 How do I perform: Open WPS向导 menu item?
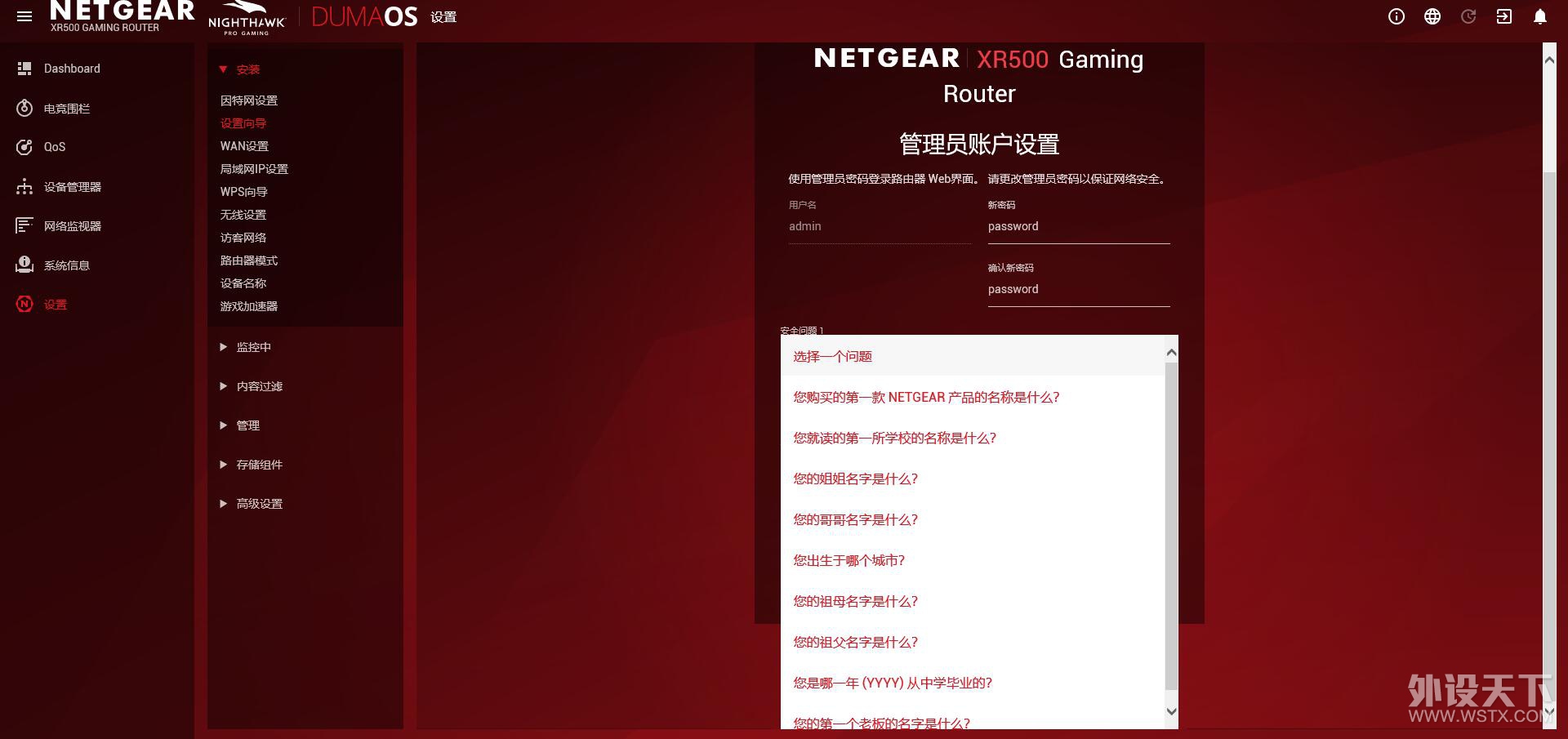(244, 192)
